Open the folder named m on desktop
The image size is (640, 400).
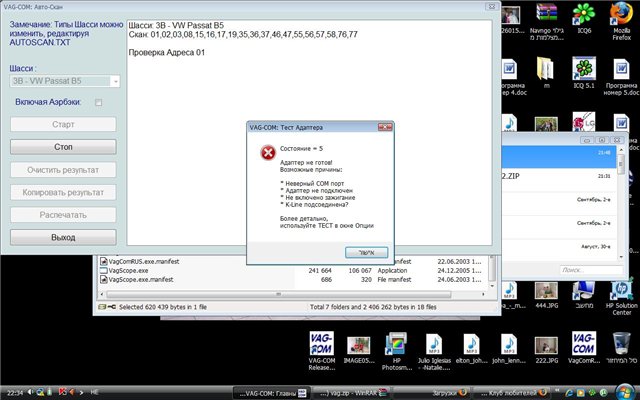pyautogui.click(x=547, y=74)
